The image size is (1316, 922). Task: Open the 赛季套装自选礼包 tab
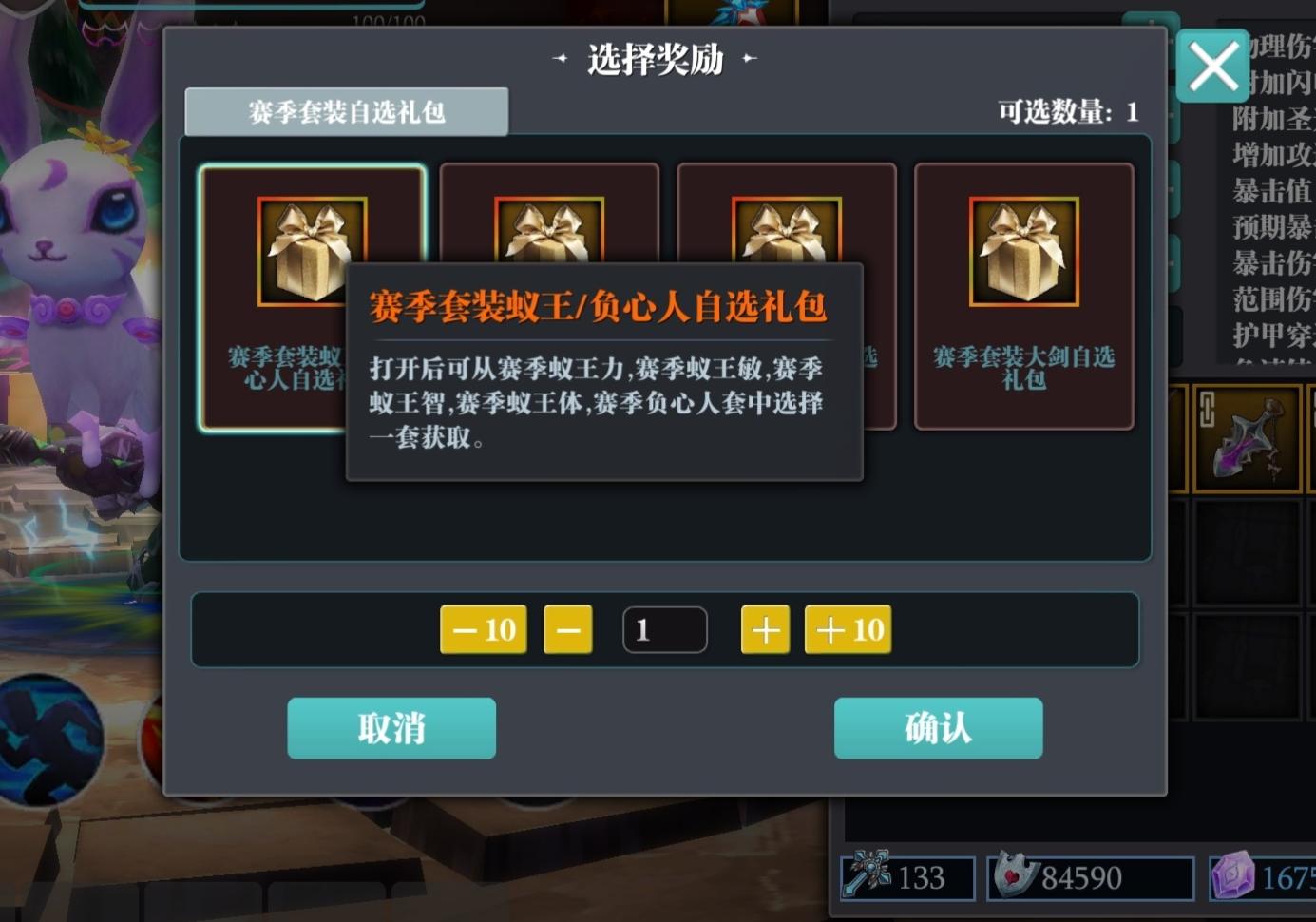347,112
